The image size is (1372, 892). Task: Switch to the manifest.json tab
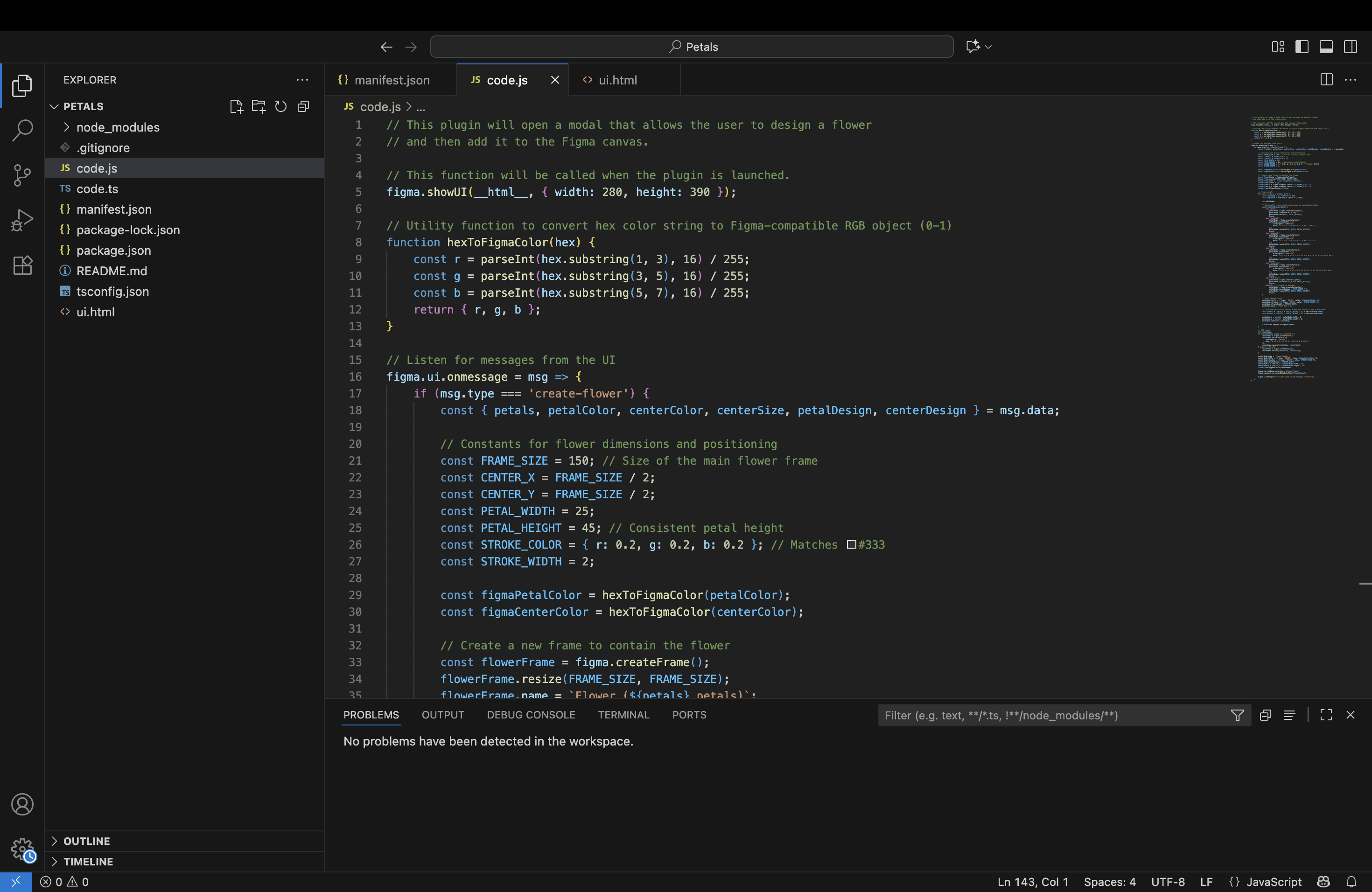392,80
